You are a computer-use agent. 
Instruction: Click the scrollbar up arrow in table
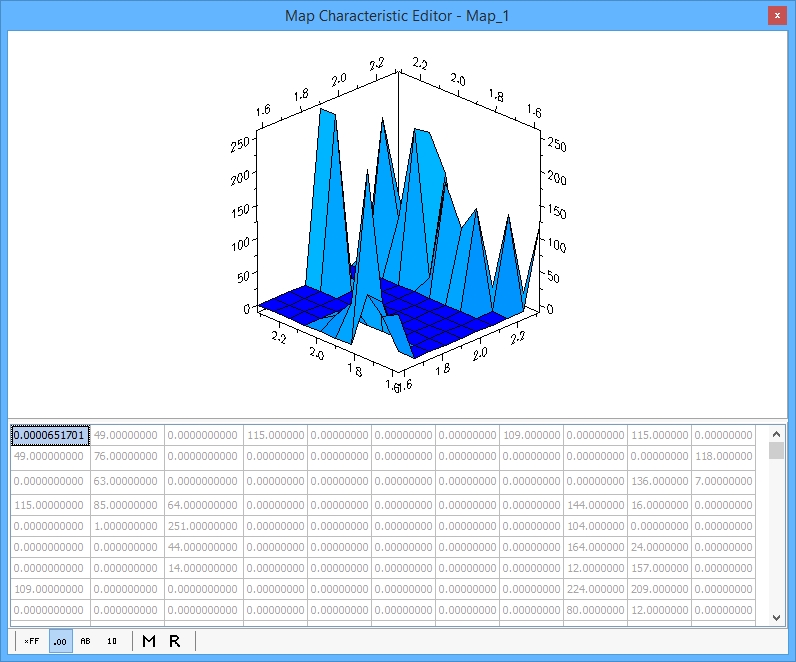tap(777, 434)
